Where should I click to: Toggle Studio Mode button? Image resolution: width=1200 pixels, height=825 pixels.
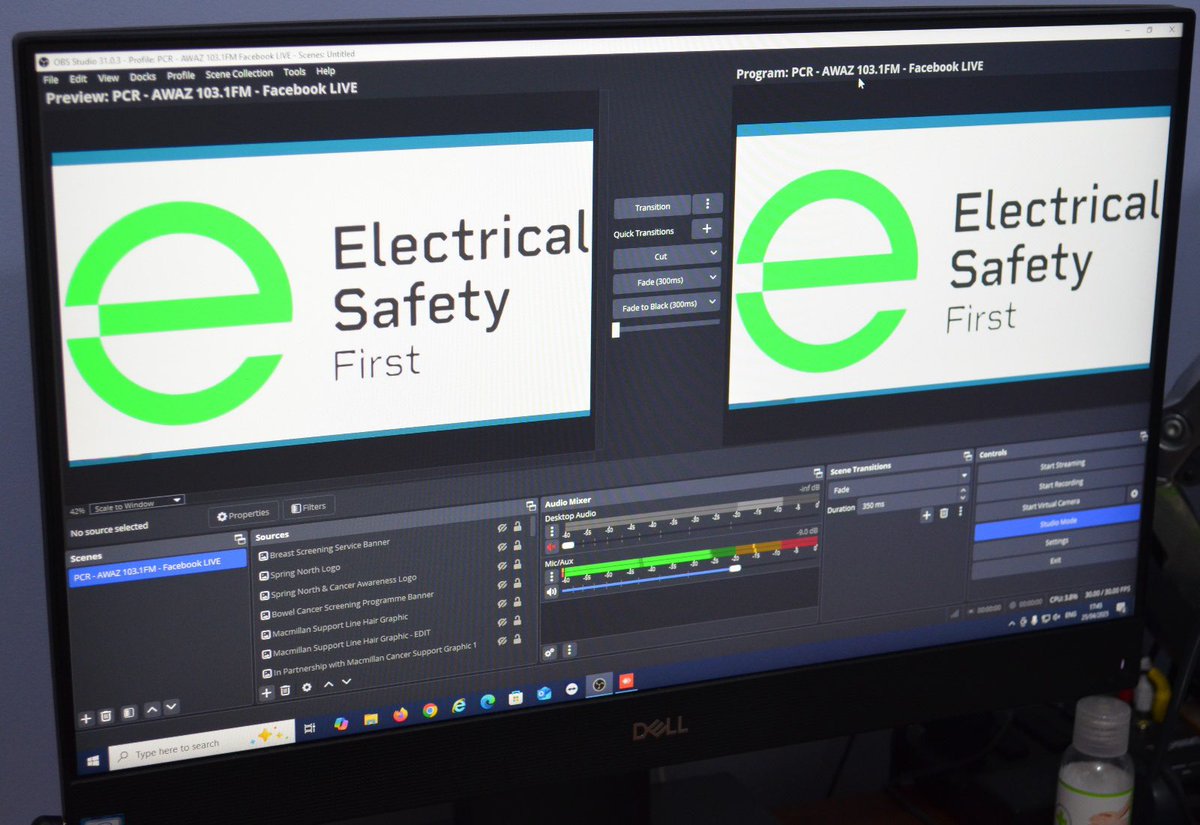[1058, 521]
